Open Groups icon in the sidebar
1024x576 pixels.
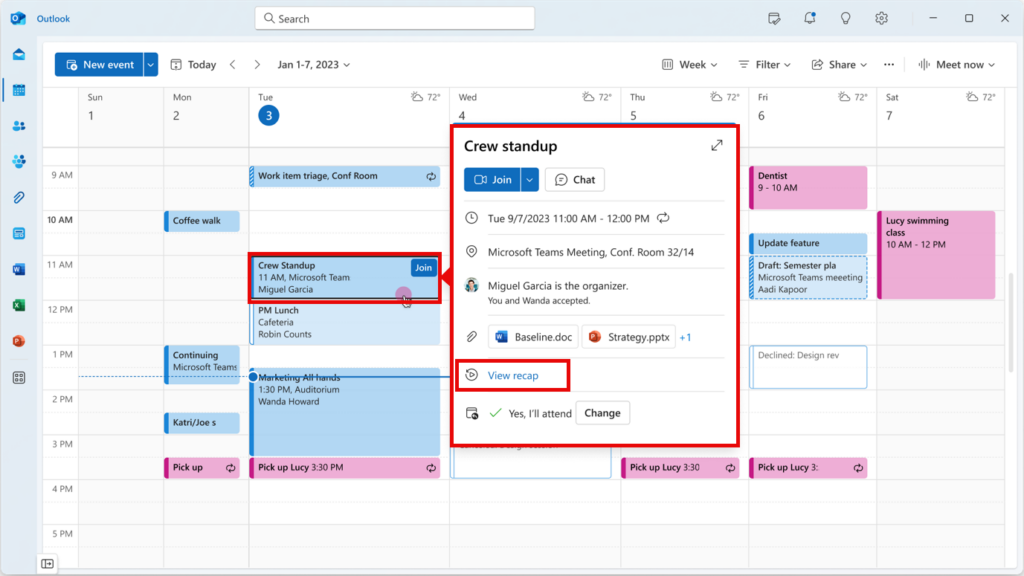tap(19, 161)
